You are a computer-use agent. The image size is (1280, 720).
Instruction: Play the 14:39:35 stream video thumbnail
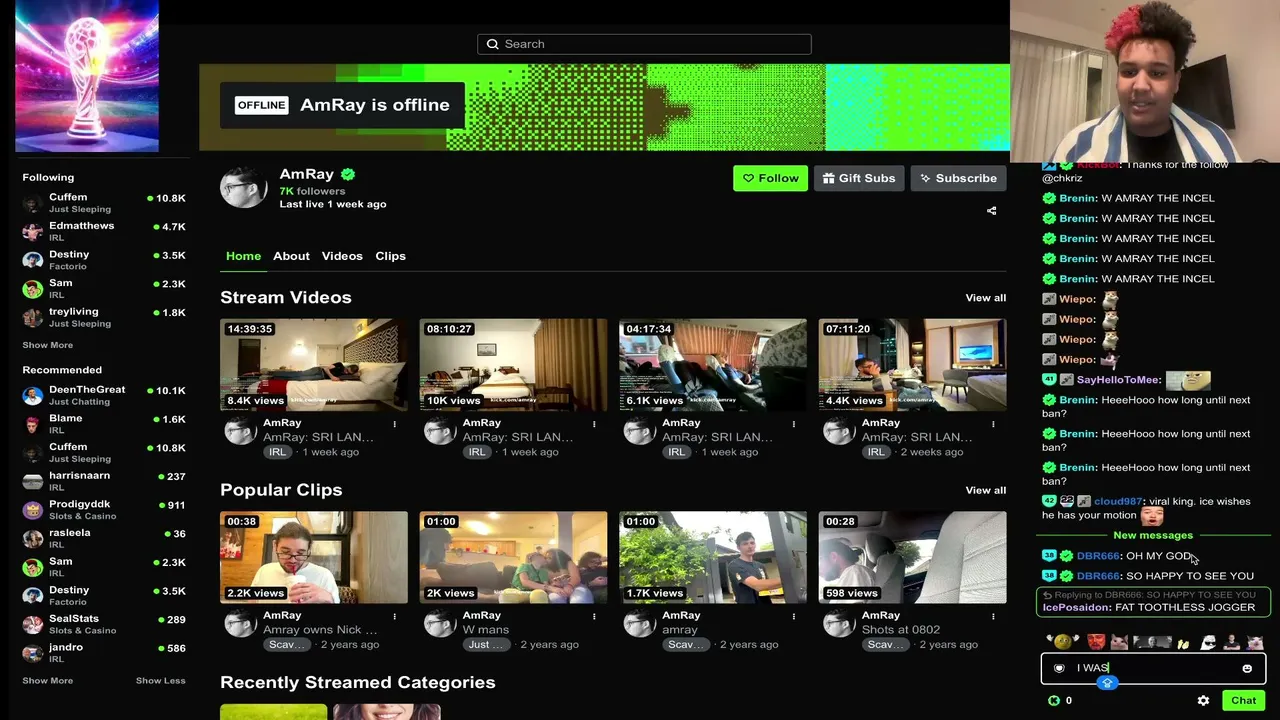click(x=314, y=365)
